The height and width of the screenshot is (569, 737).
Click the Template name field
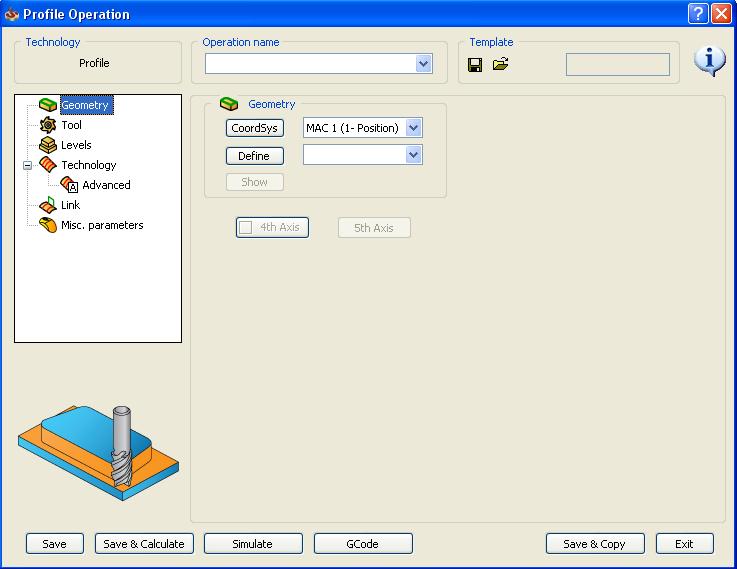tap(618, 64)
